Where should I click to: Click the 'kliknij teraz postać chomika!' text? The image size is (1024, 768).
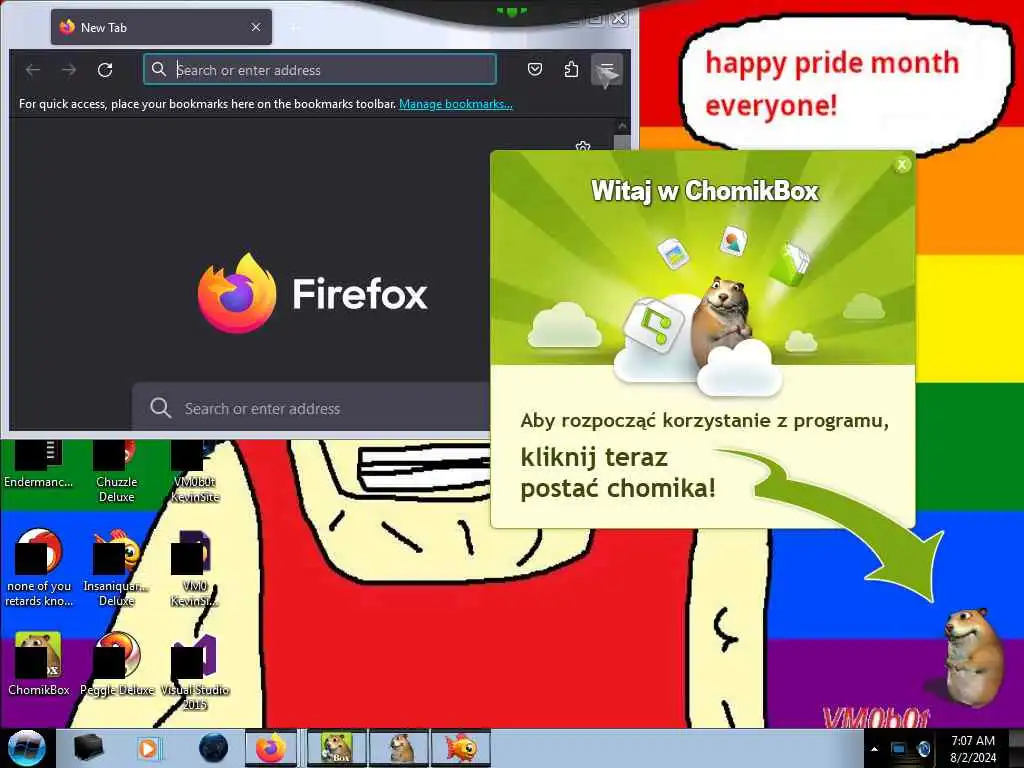click(x=617, y=473)
